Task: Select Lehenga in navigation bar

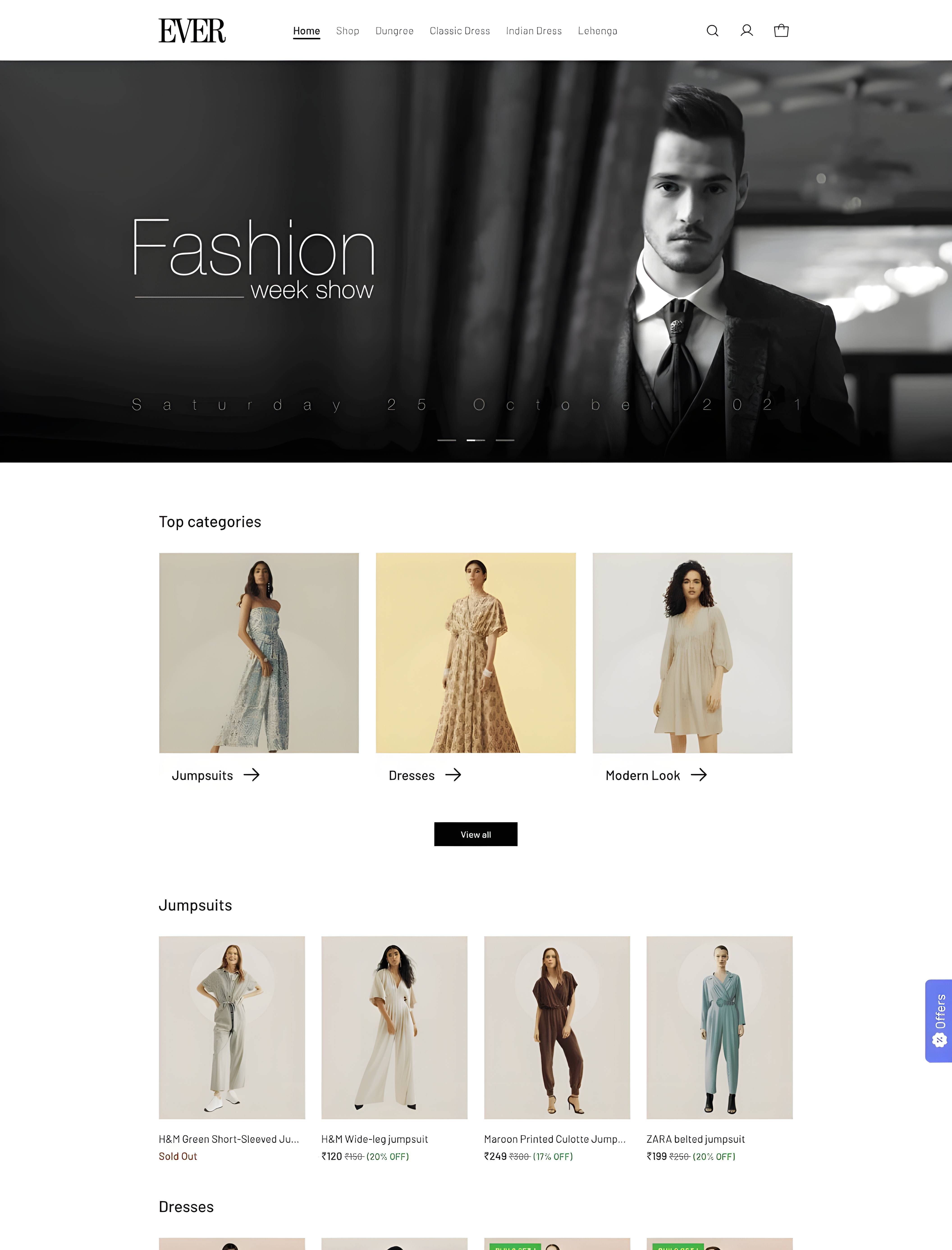Action: point(597,31)
